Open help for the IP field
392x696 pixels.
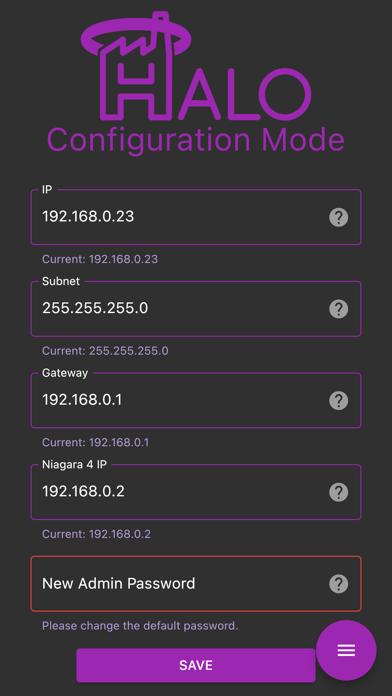pyautogui.click(x=338, y=218)
